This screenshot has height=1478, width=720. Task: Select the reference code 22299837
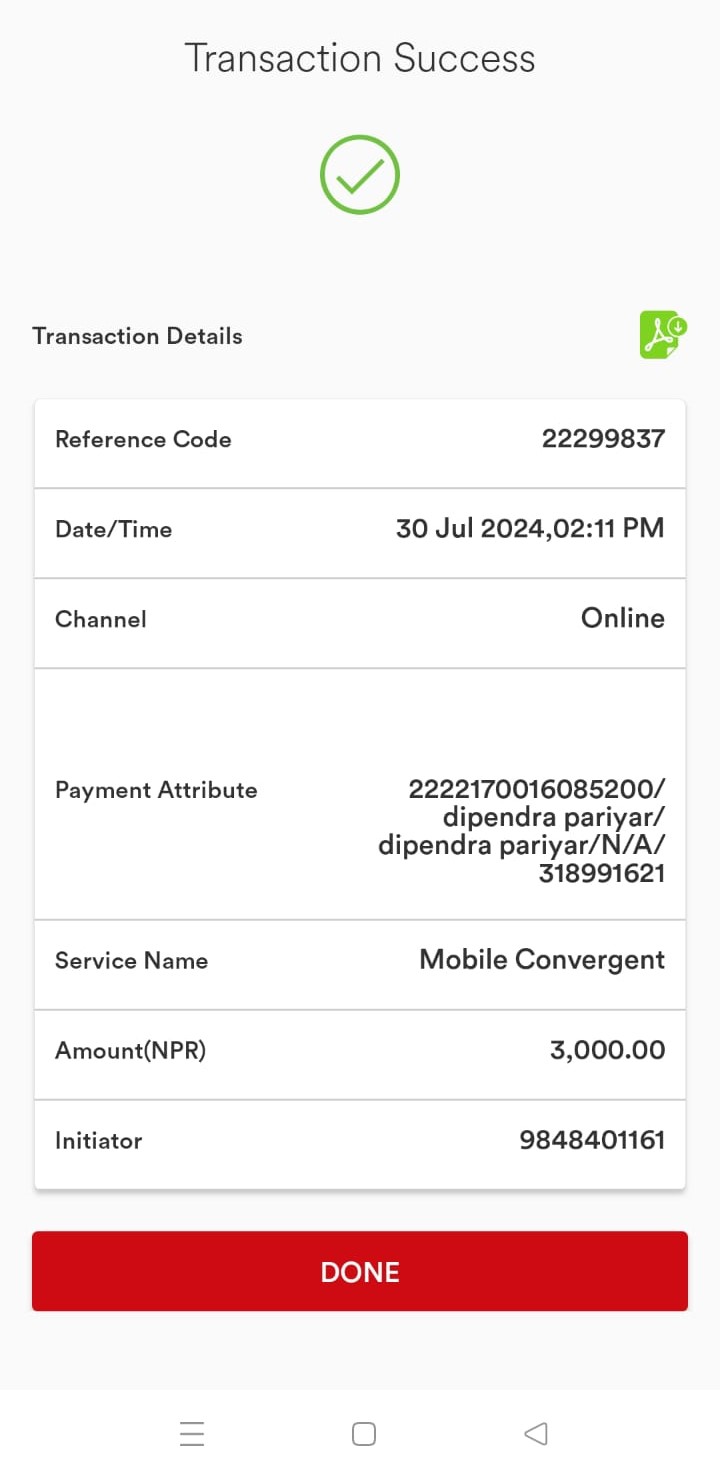coord(603,439)
